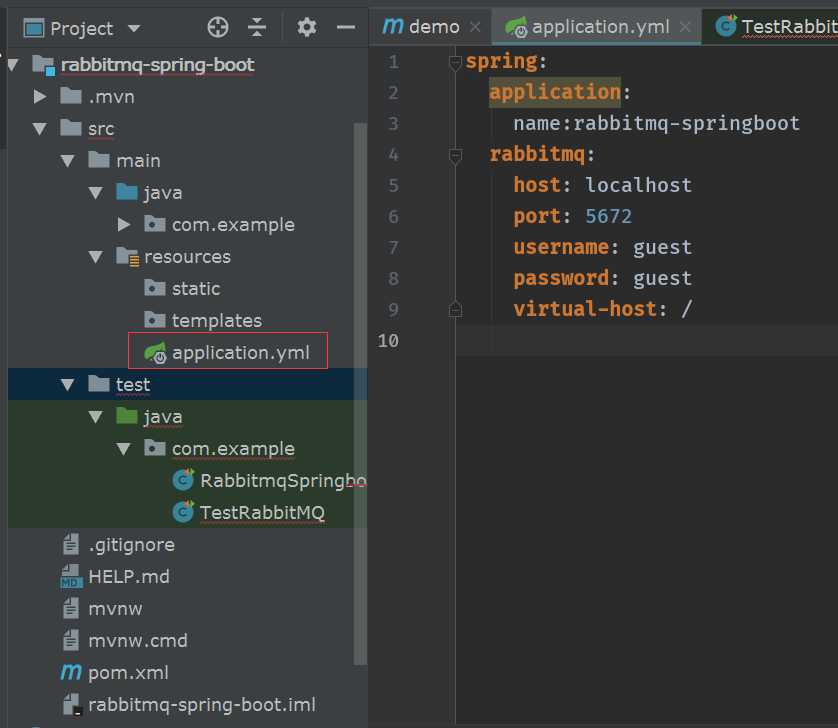The height and width of the screenshot is (728, 838).
Task: Select mvnw.cmd in project tree
Action: [x=138, y=640]
